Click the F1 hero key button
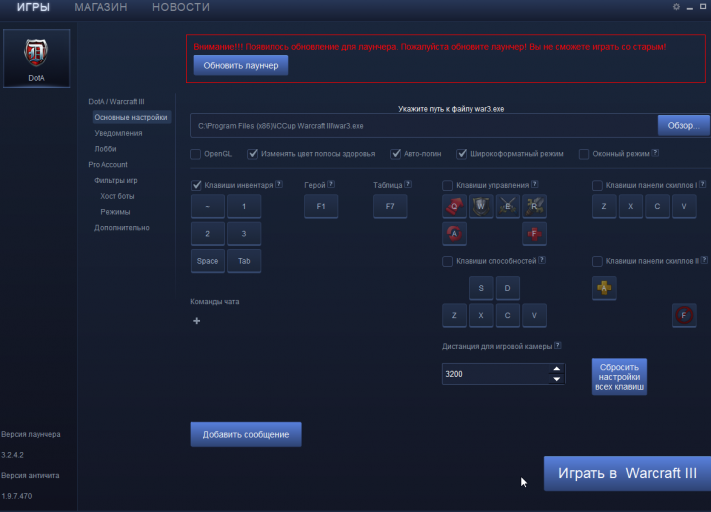This screenshot has height=512, width=711. 321,206
